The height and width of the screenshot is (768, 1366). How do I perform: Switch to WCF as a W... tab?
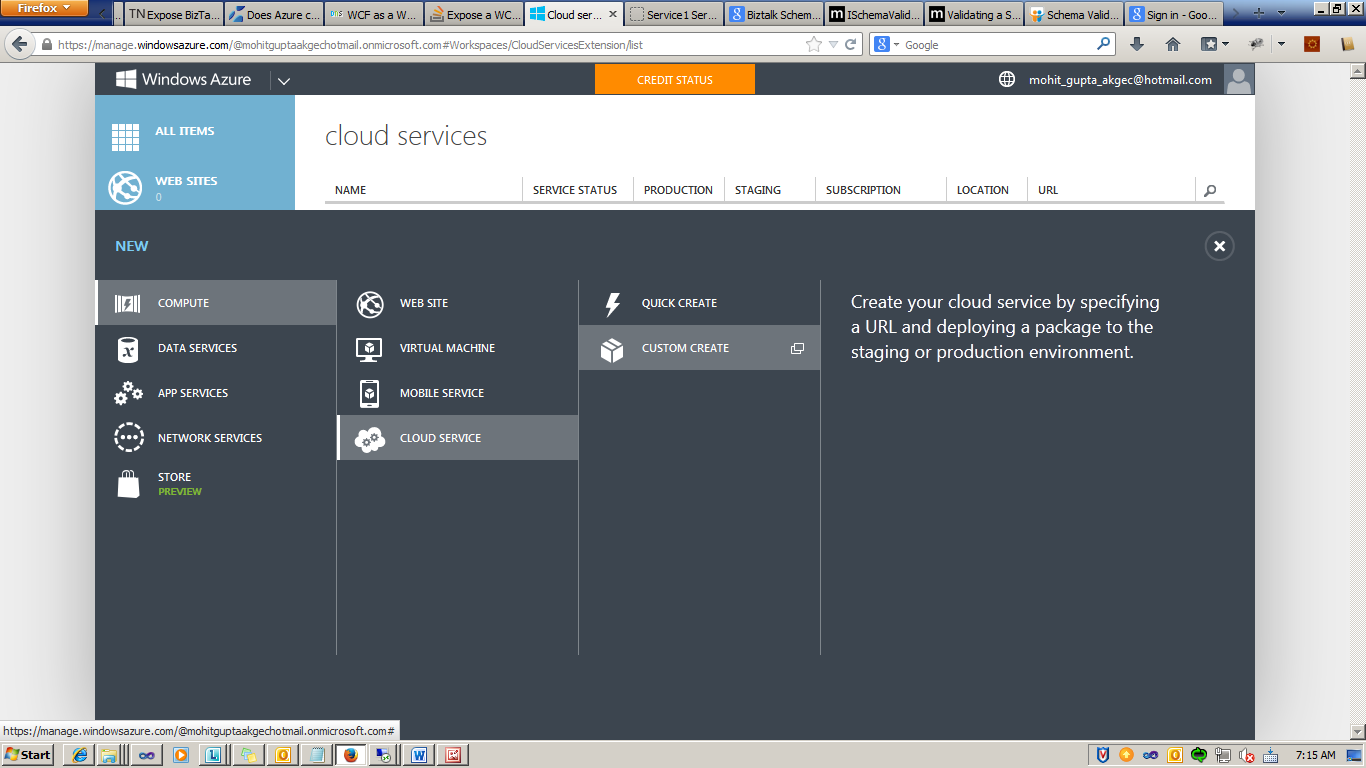(374, 15)
